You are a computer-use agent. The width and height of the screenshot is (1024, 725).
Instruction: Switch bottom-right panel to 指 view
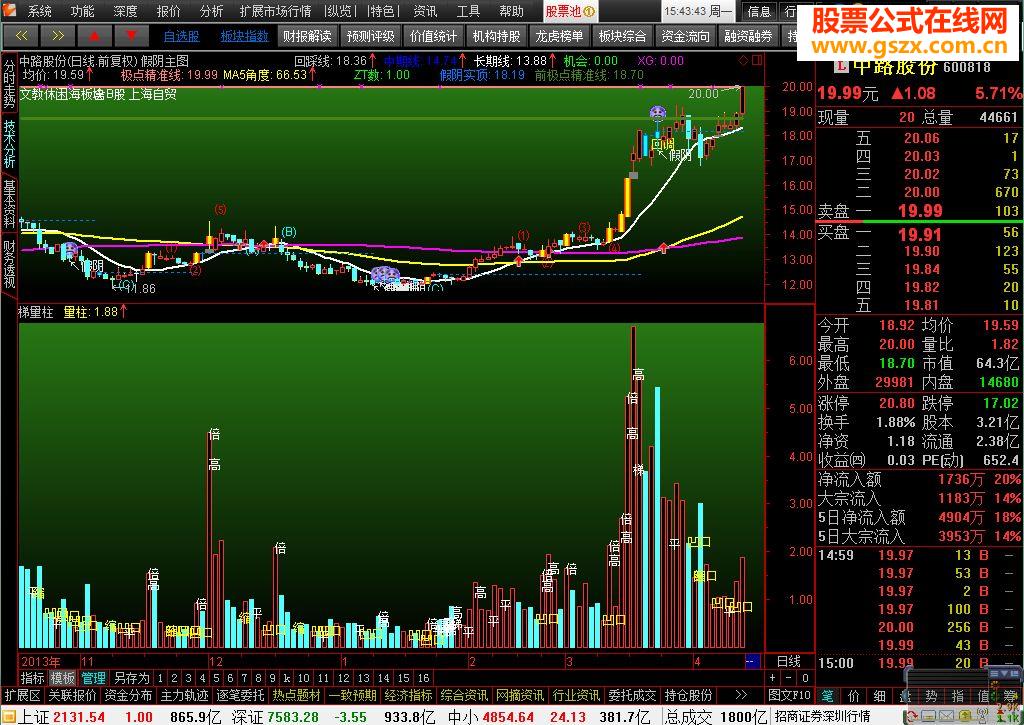point(958,696)
